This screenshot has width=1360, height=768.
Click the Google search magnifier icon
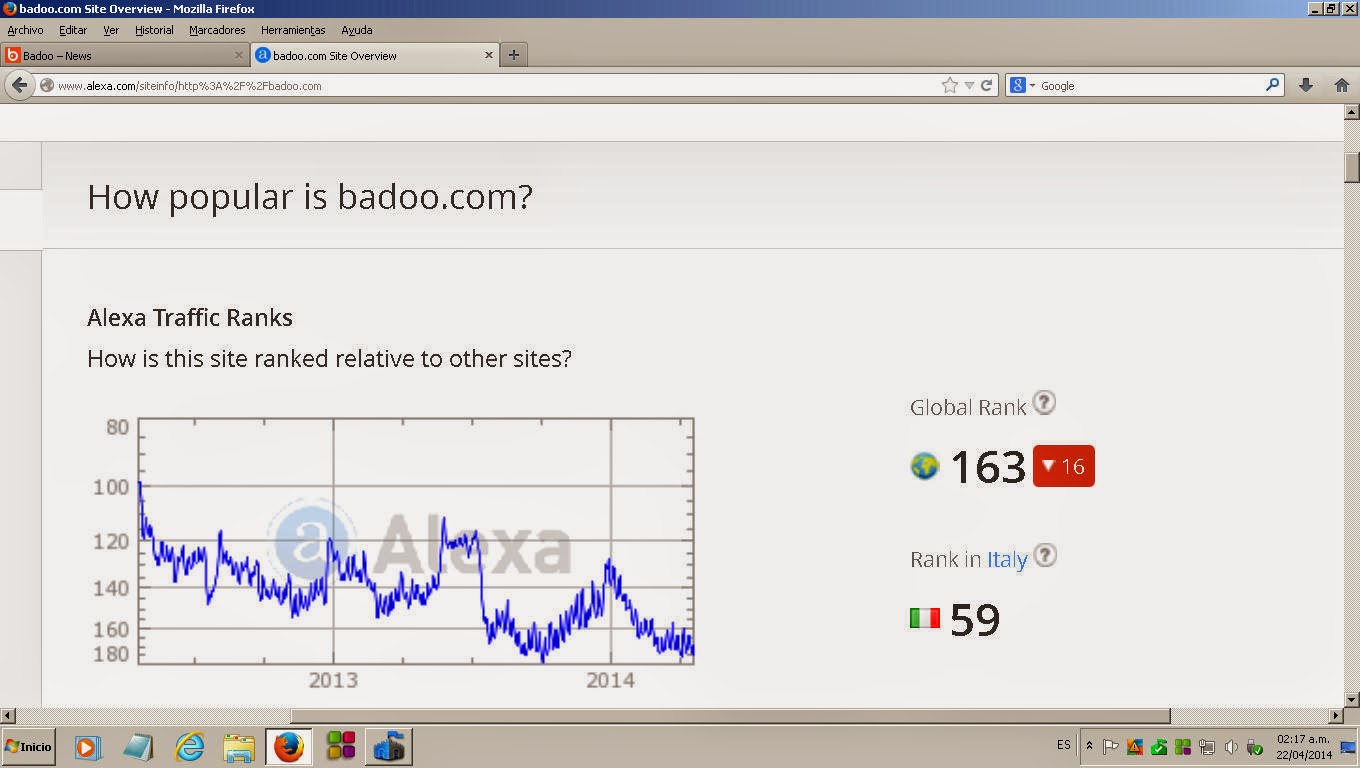click(1272, 85)
